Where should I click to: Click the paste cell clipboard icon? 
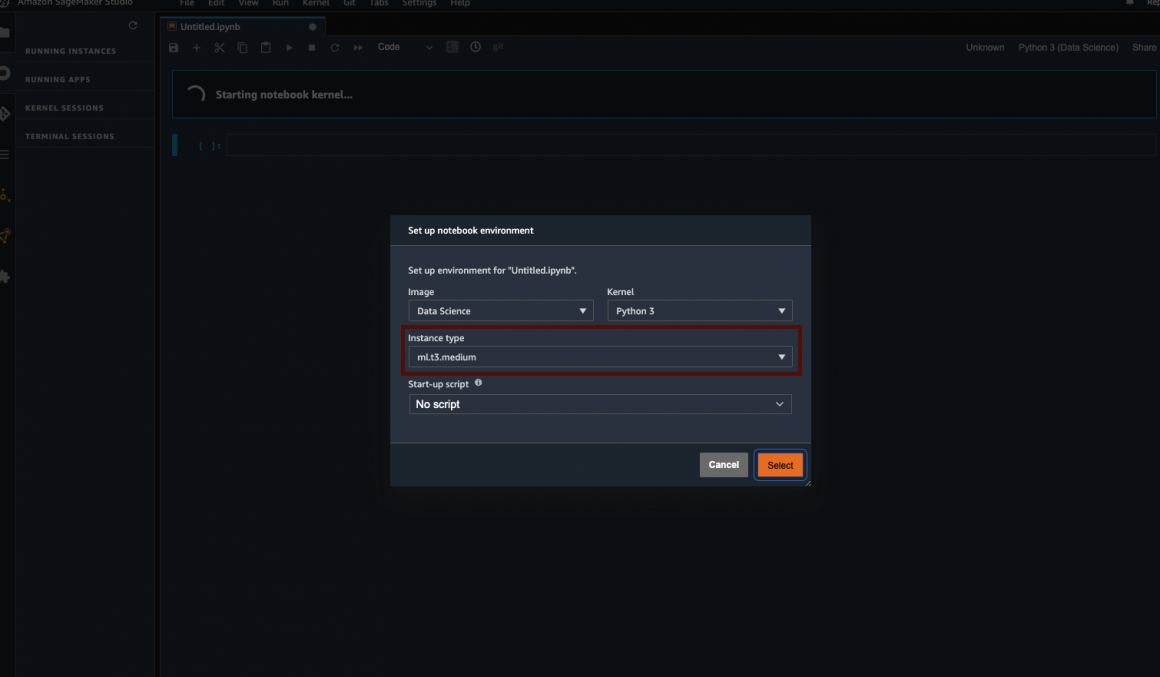(x=266, y=48)
